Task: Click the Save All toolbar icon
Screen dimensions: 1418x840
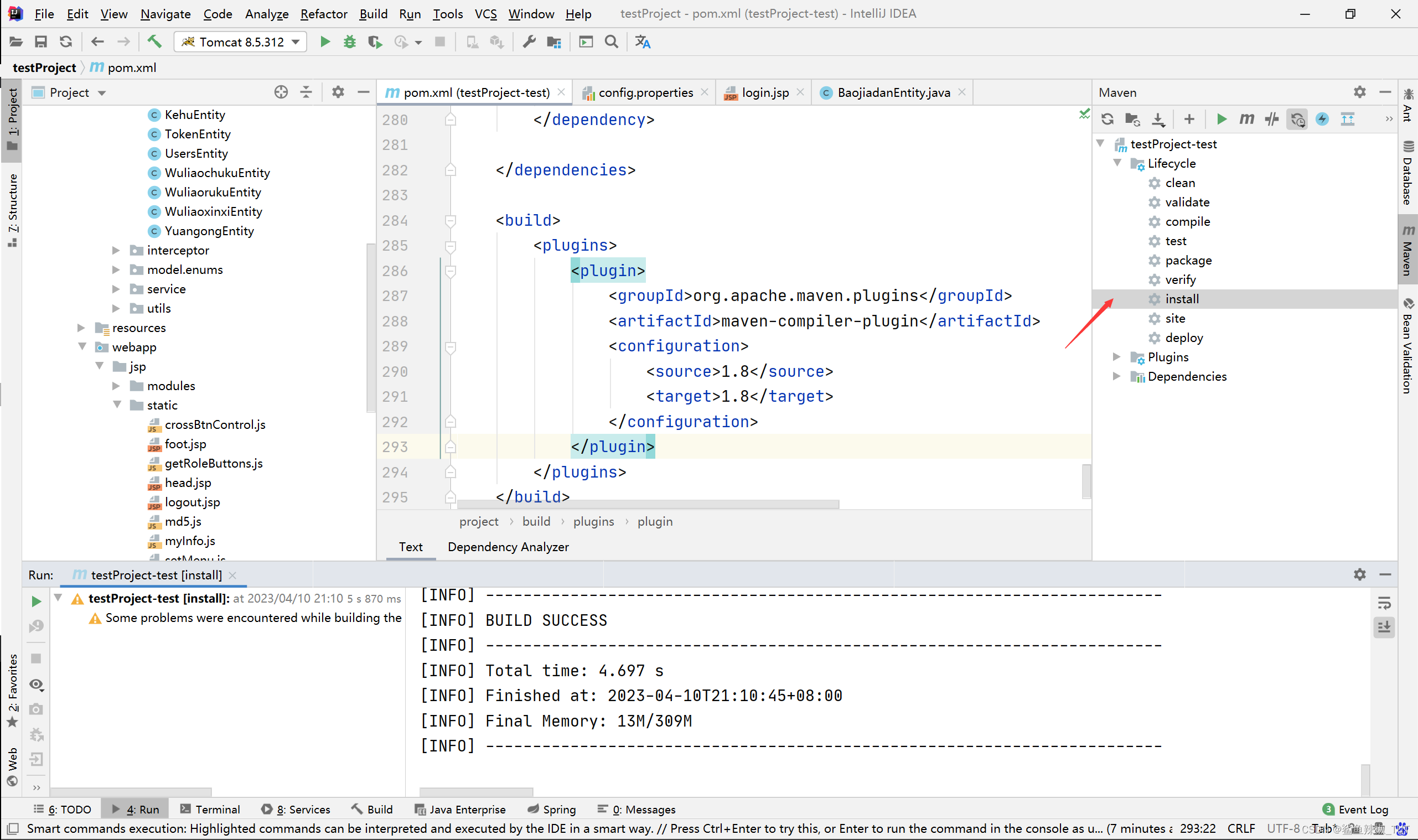Action: [41, 42]
